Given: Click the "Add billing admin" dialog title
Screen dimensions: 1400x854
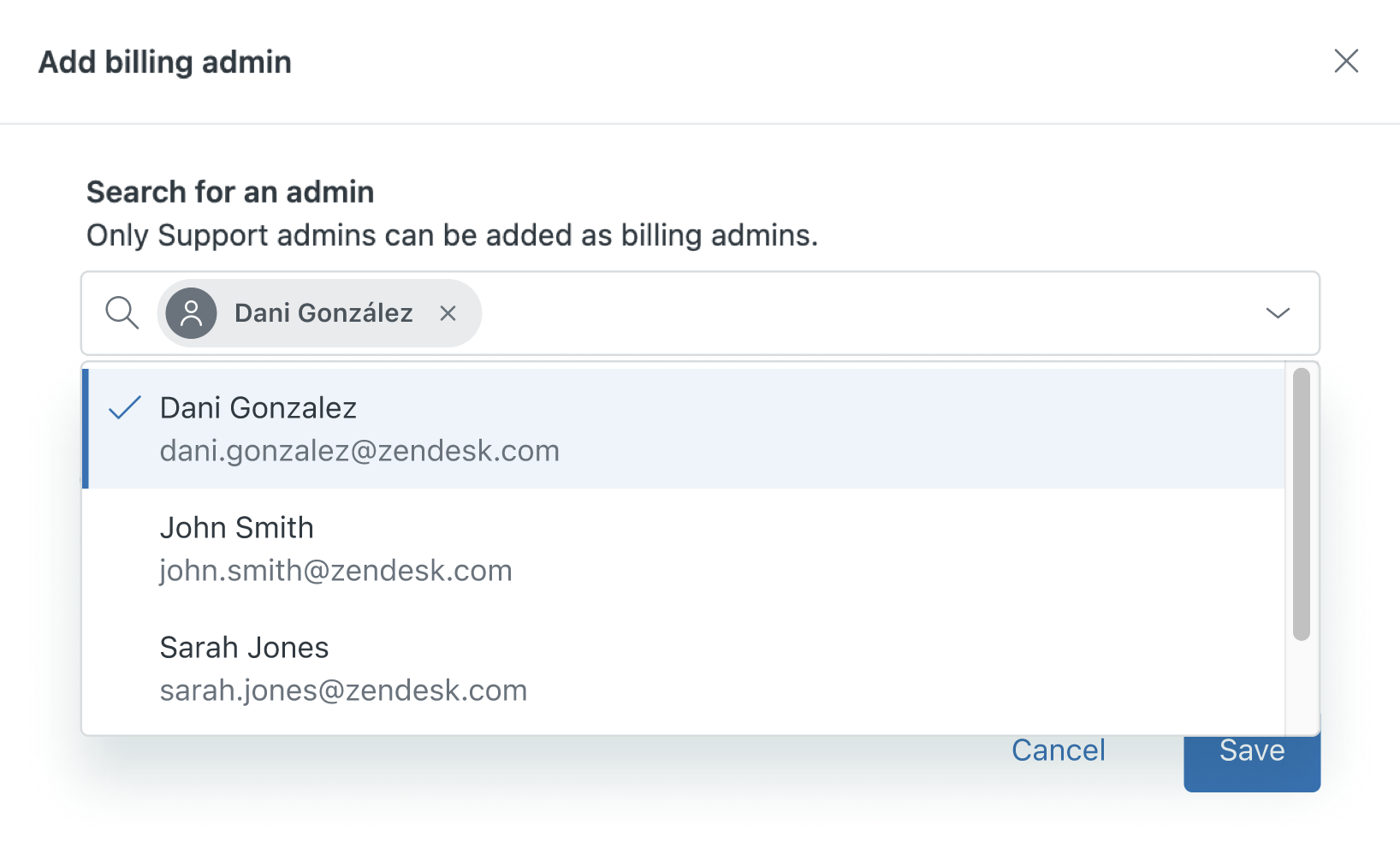Looking at the screenshot, I should click(x=165, y=62).
